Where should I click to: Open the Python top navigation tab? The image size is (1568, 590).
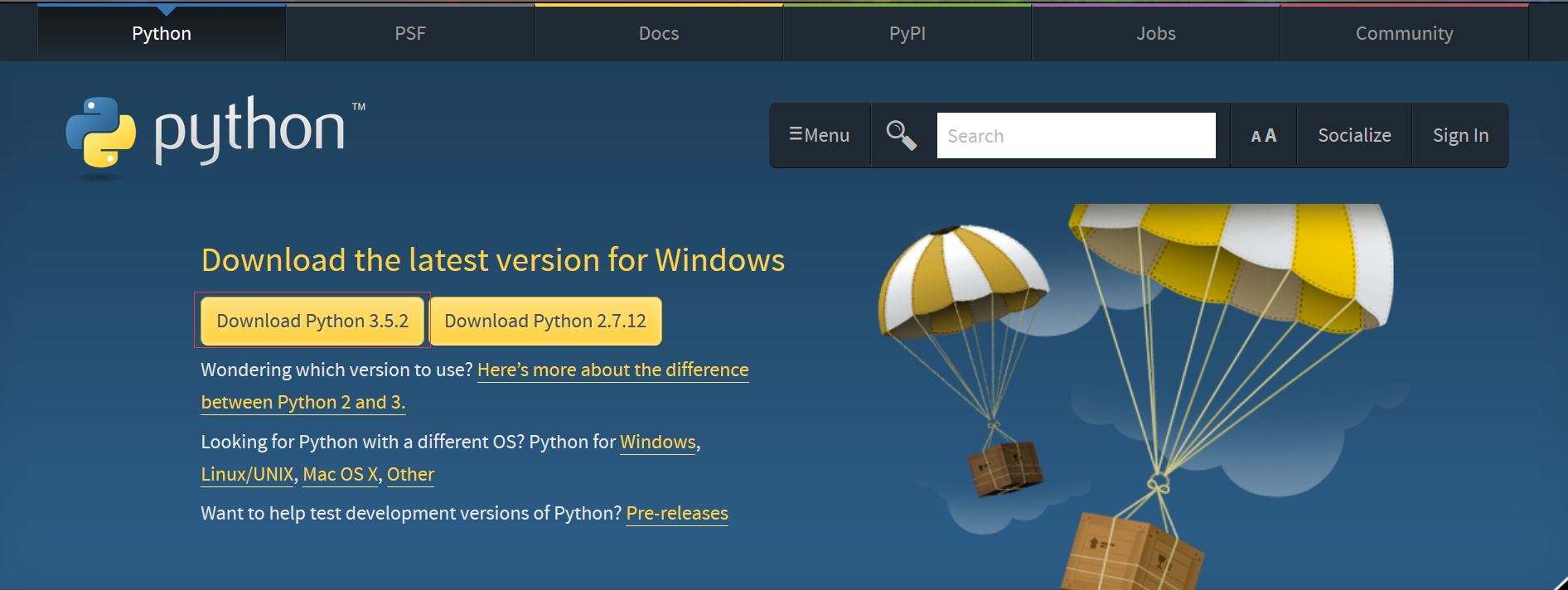(162, 33)
